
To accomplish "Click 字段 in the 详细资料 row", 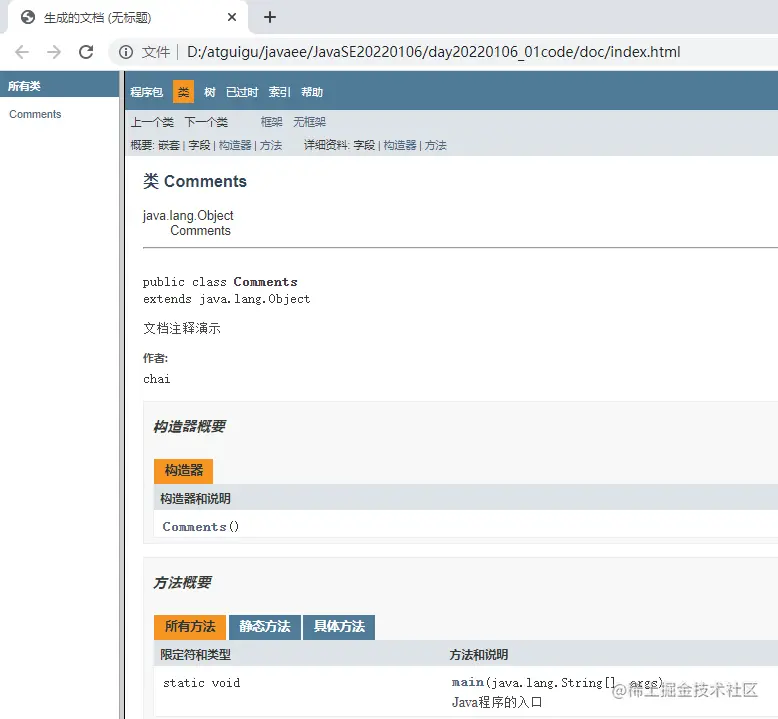I will tap(364, 145).
